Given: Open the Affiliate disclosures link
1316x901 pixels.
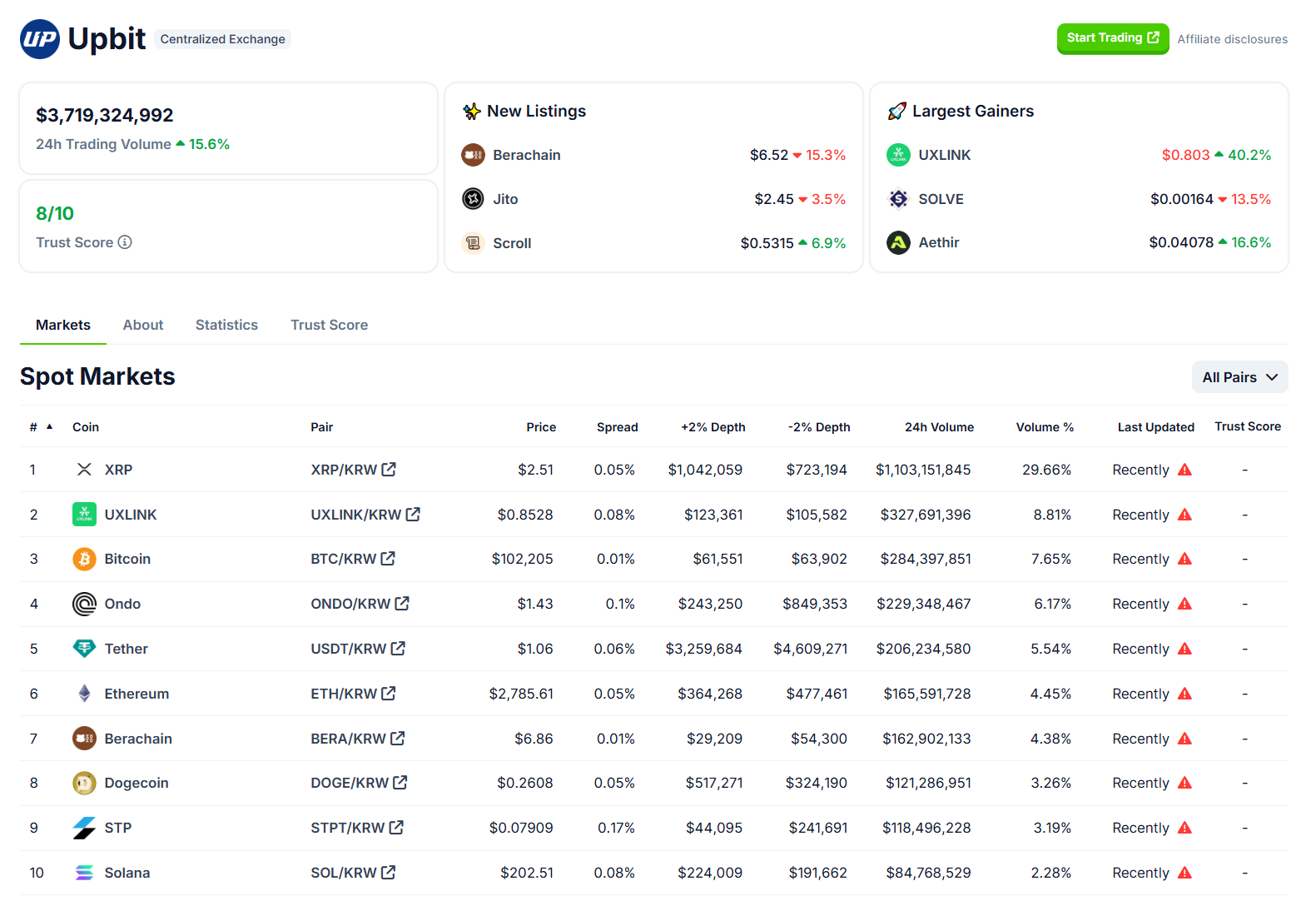Looking at the screenshot, I should coord(1232,39).
